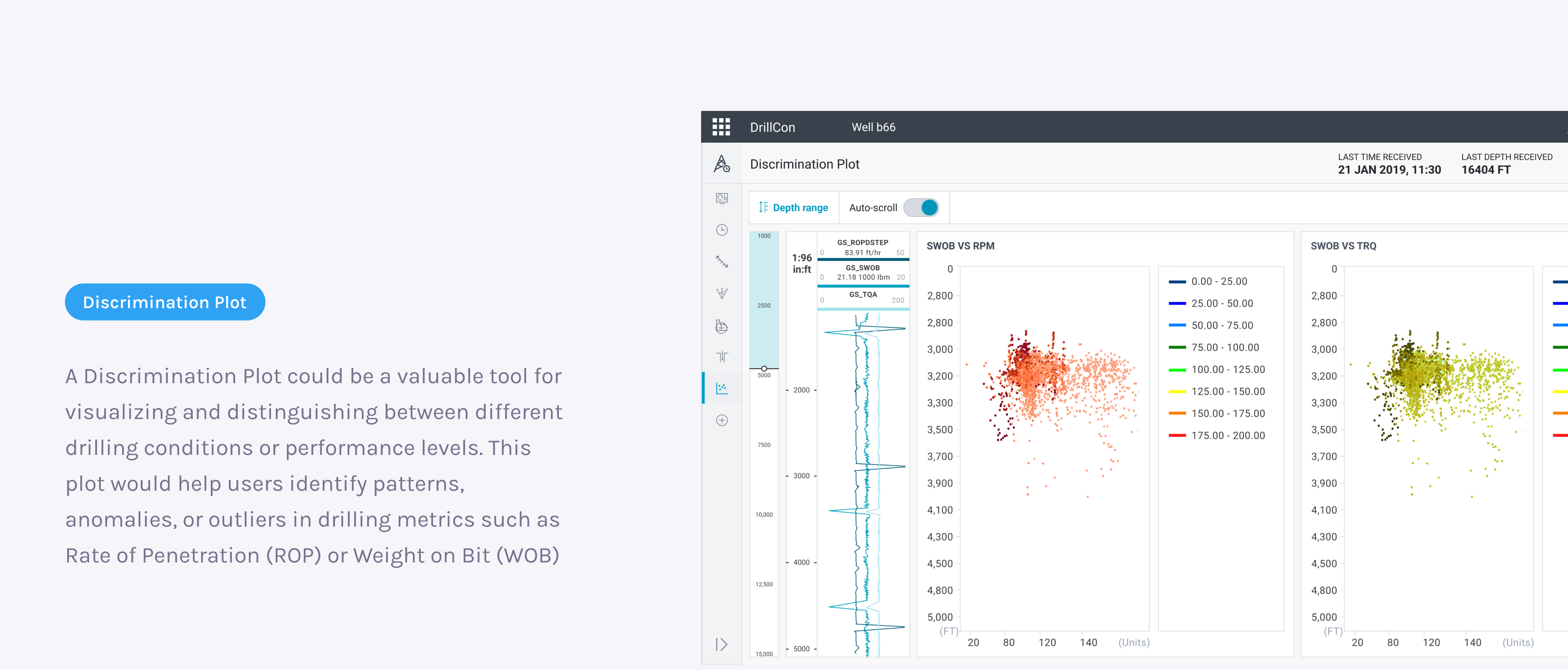Viewport: 1568px width, 670px height.
Task: Expand the collapsed sidebar with arrow
Action: pyautogui.click(x=721, y=645)
